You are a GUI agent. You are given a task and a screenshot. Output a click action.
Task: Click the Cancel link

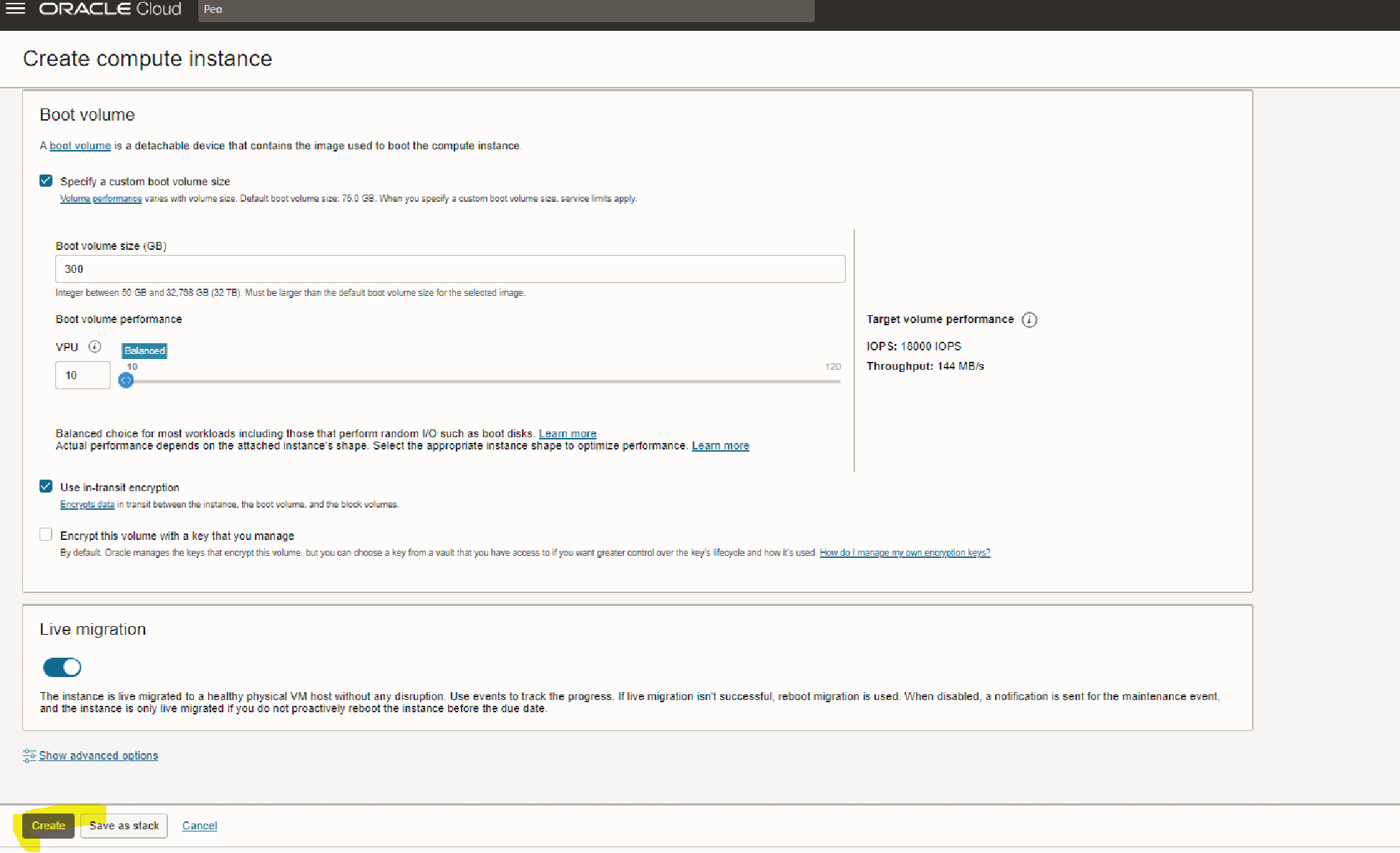pyautogui.click(x=200, y=825)
